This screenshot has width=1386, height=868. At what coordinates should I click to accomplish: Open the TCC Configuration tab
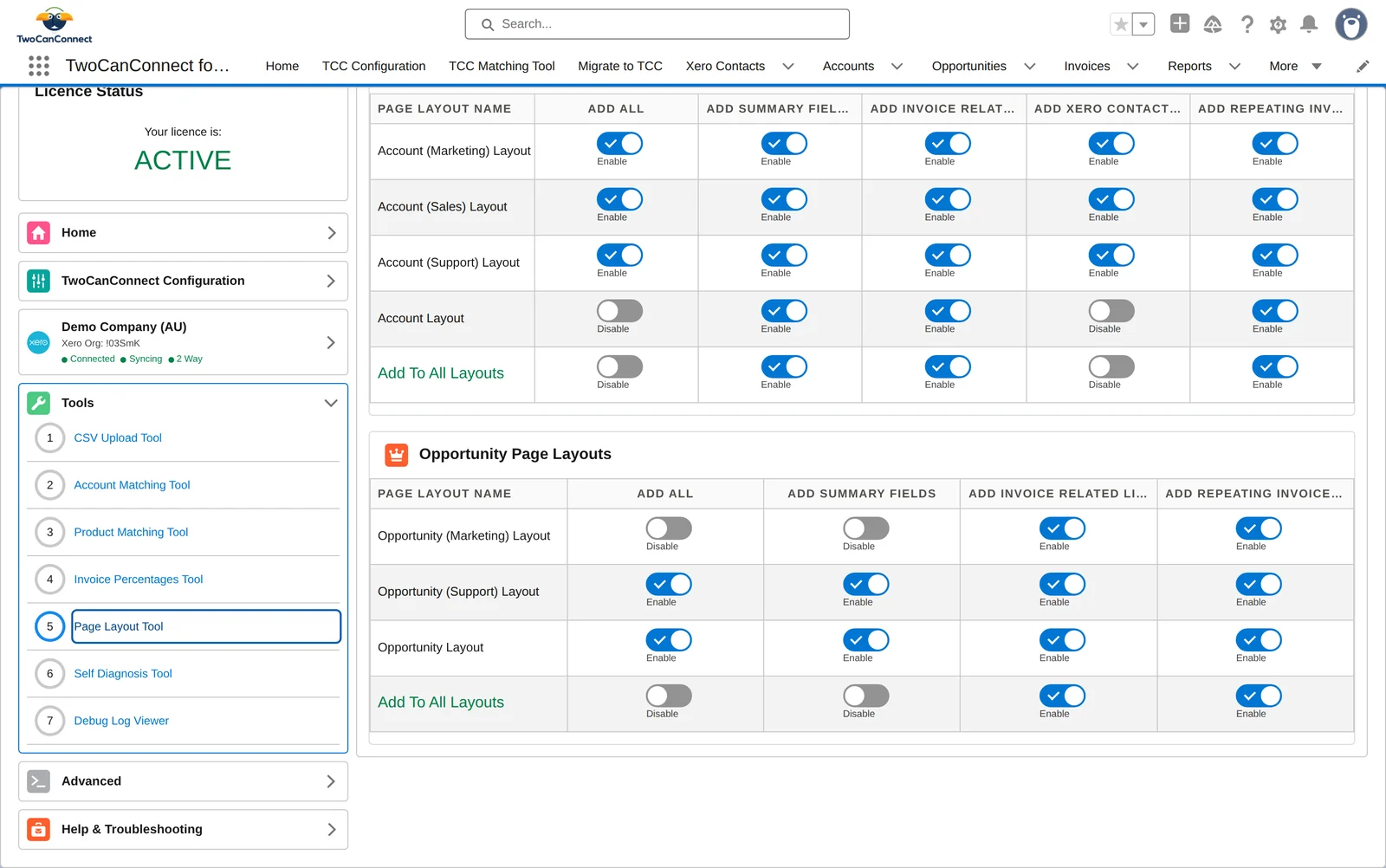point(374,66)
